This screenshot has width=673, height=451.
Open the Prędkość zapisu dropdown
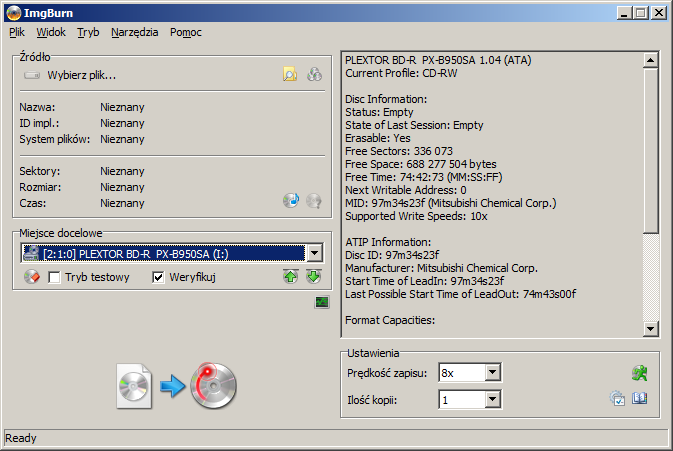[x=493, y=372]
